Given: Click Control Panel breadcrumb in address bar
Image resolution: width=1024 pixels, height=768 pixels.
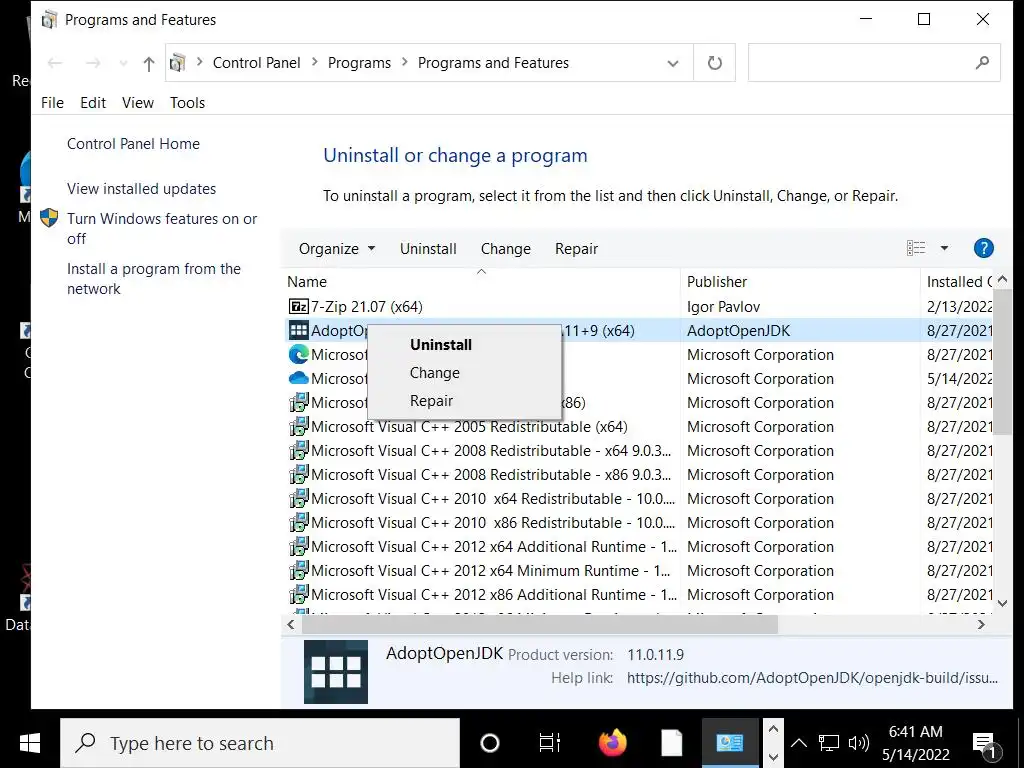Looking at the screenshot, I should click(x=257, y=63).
